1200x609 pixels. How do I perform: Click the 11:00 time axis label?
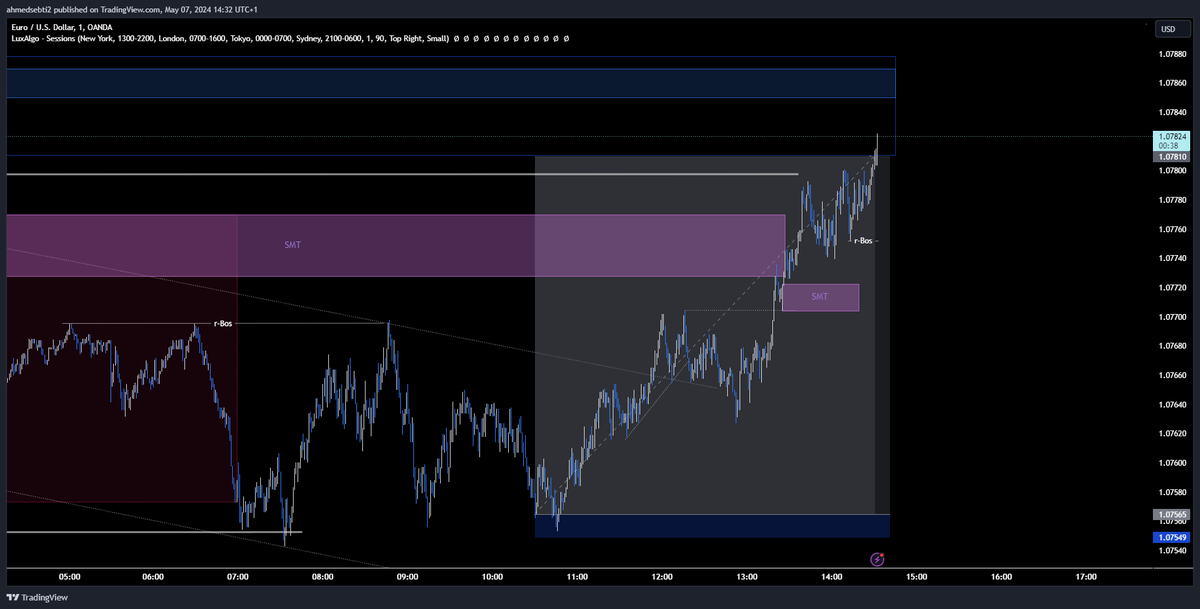(x=577, y=577)
